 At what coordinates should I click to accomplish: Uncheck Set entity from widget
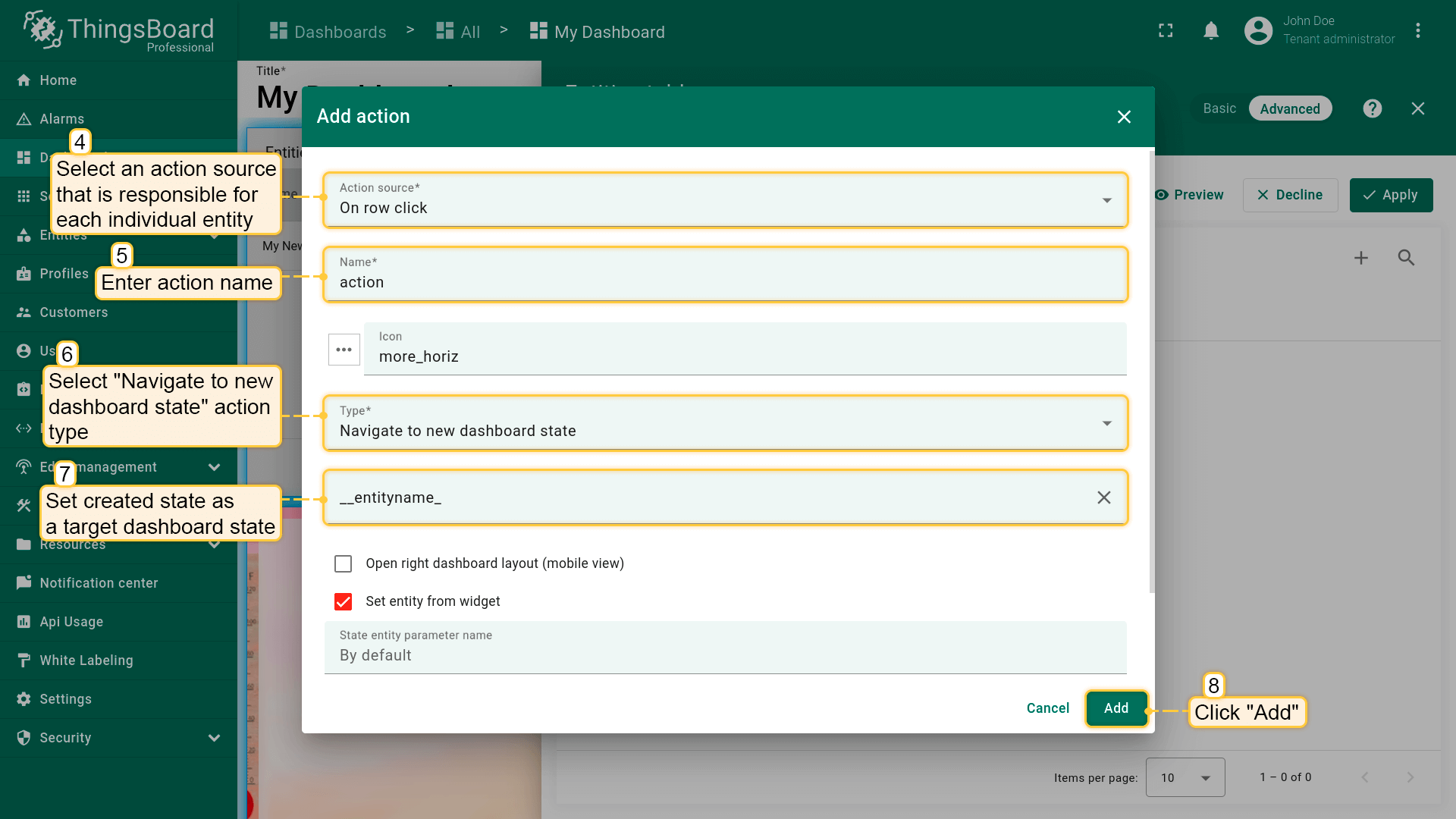point(344,601)
